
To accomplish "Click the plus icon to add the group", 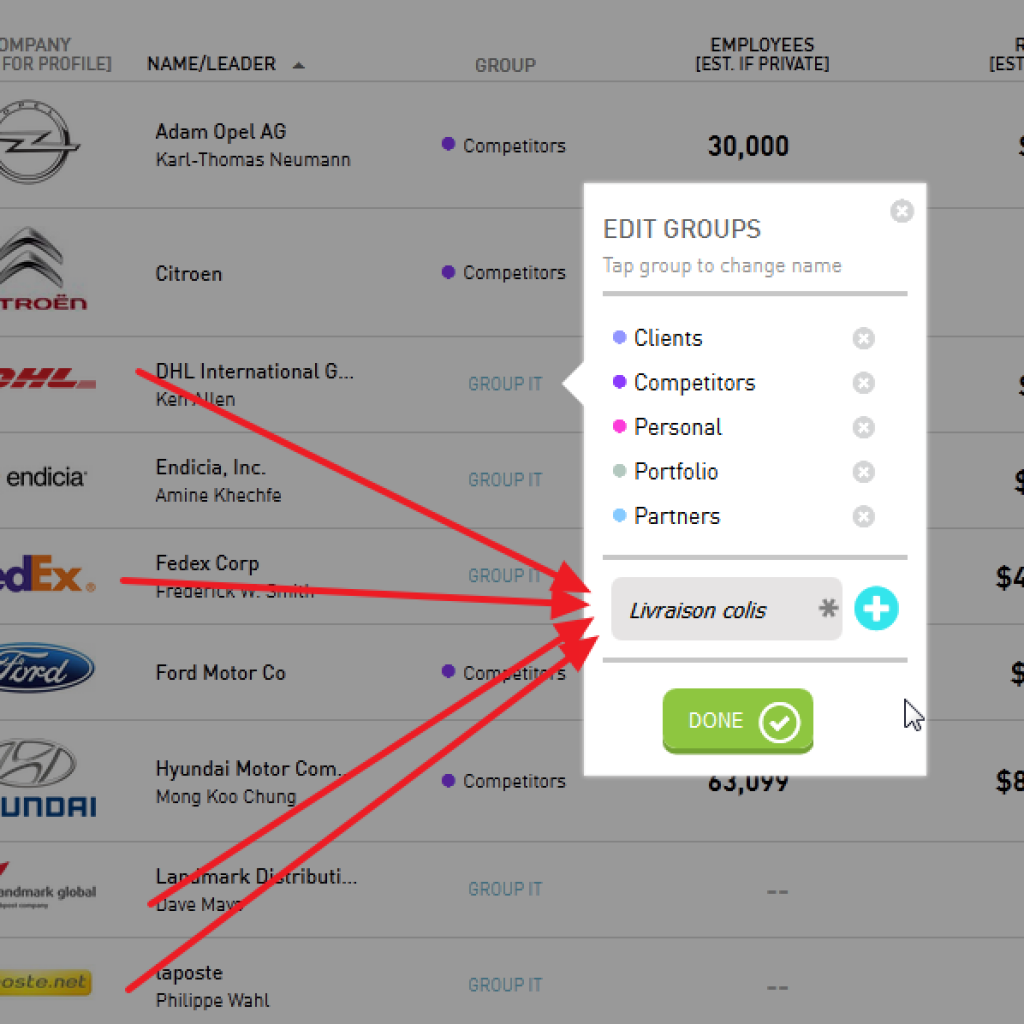I will [876, 609].
